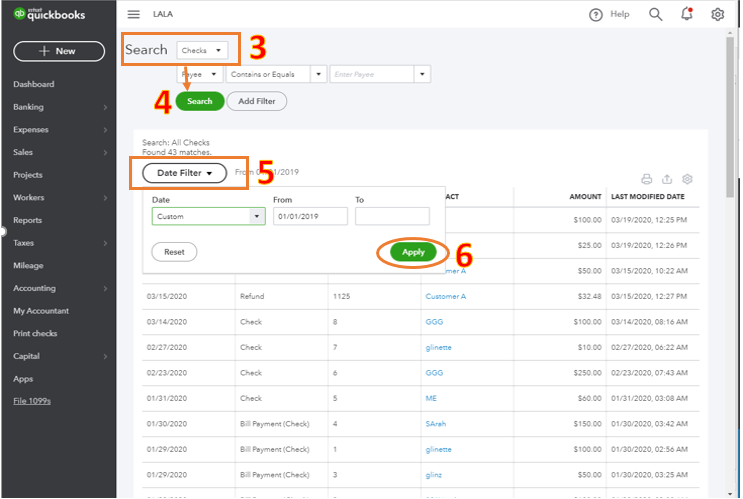This screenshot has height=499, width=743.
Task: Open the notifications bell
Action: [687, 14]
